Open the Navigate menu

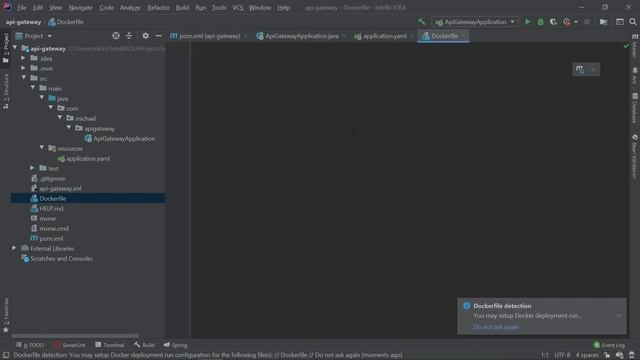[80, 7]
